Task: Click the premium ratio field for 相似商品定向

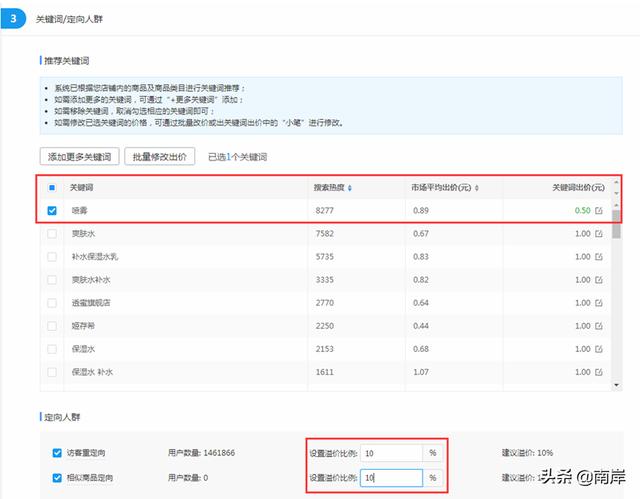Action: click(x=391, y=478)
